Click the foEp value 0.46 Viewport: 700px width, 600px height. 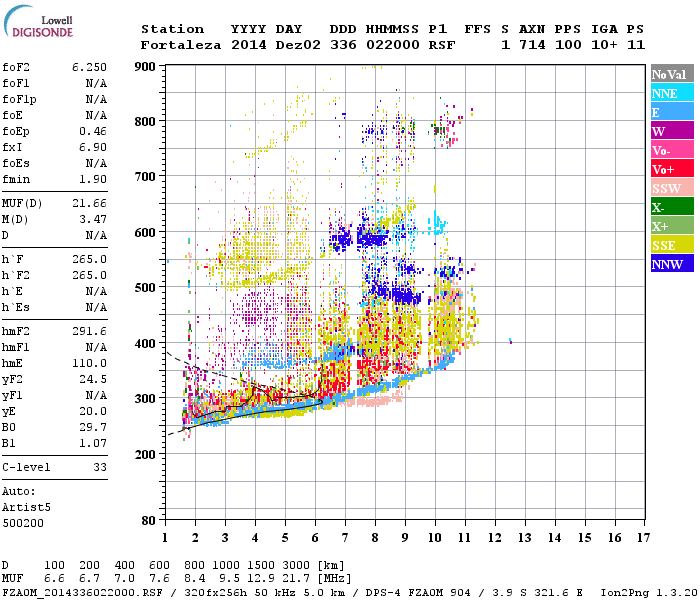click(93, 131)
